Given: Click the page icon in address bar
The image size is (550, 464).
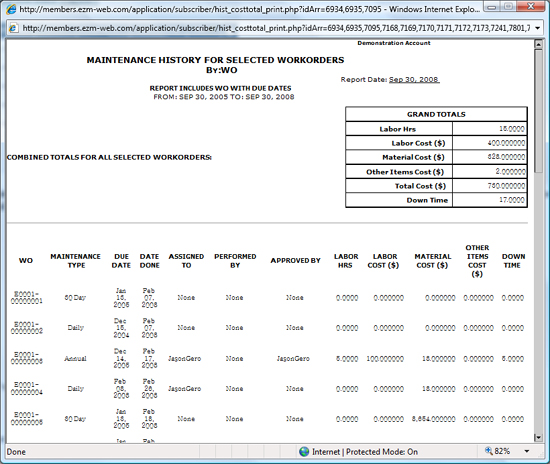Looking at the screenshot, I should [x=13, y=28].
